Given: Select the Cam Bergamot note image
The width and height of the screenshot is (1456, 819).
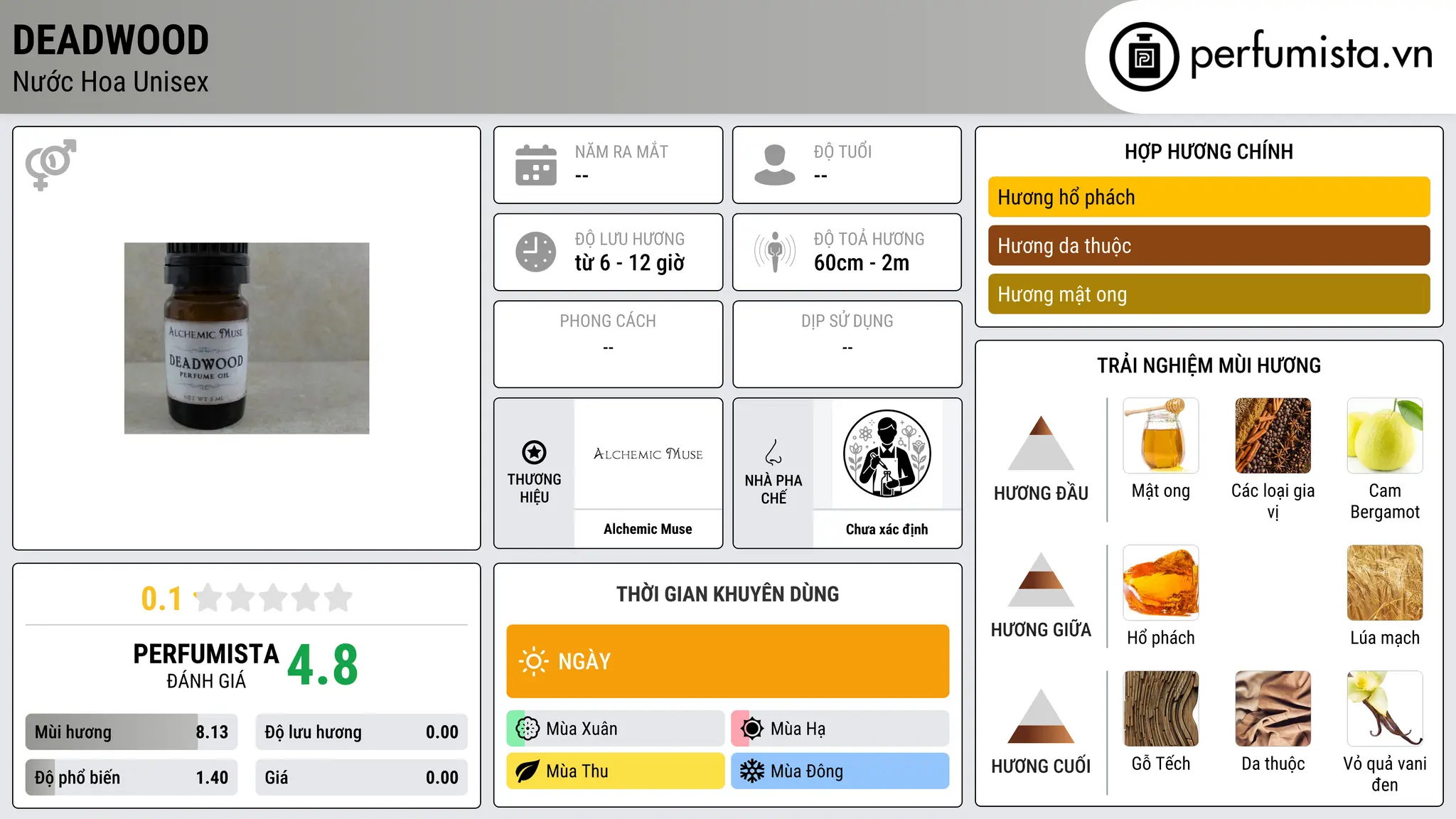Looking at the screenshot, I should point(1385,436).
